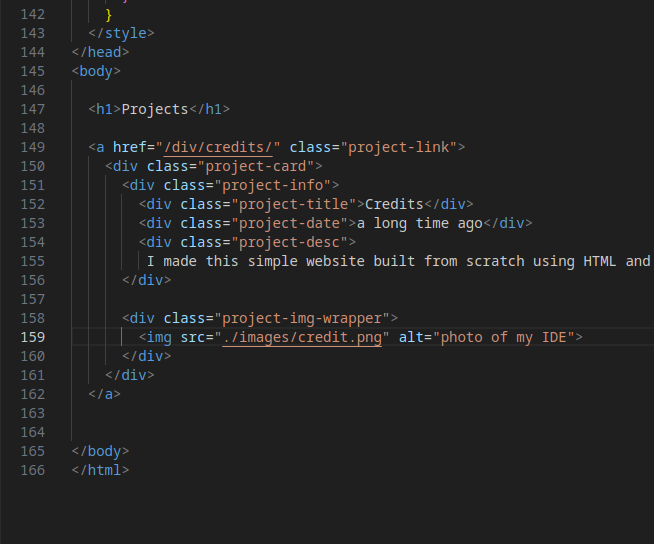Click line number 147 in the gutter
Image resolution: width=654 pixels, height=544 pixels.
[32, 109]
